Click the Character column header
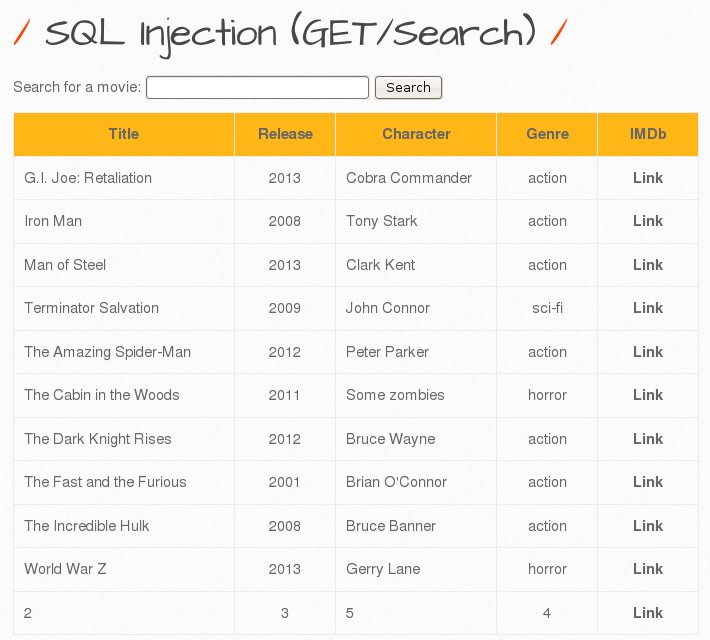Viewport: 710px width, 640px height. coord(416,134)
